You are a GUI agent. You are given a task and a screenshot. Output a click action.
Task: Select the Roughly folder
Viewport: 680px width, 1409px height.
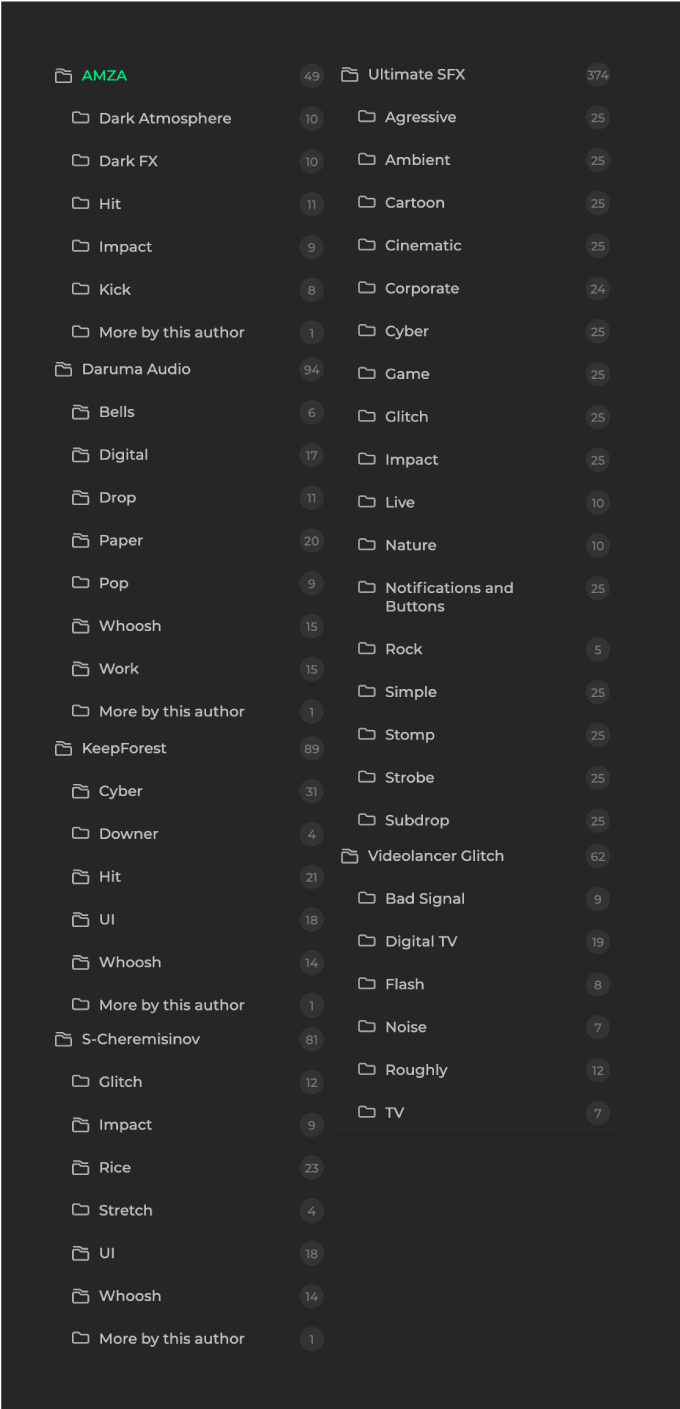pyautogui.click(x=416, y=1070)
